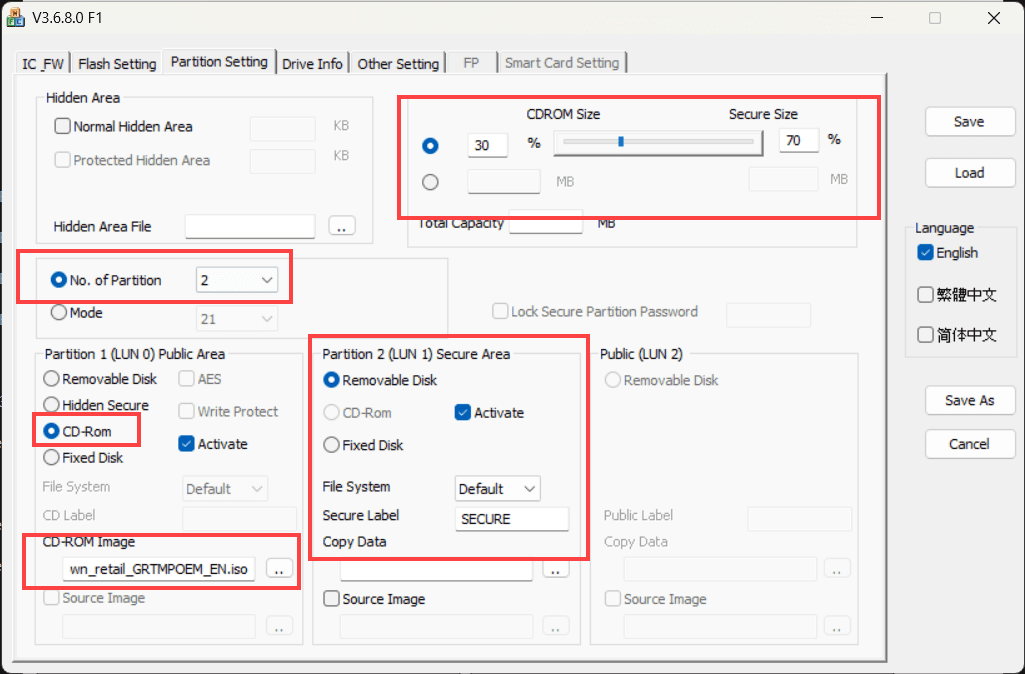Open the No. of Partition dropdown
This screenshot has width=1025, height=674.
point(237,280)
